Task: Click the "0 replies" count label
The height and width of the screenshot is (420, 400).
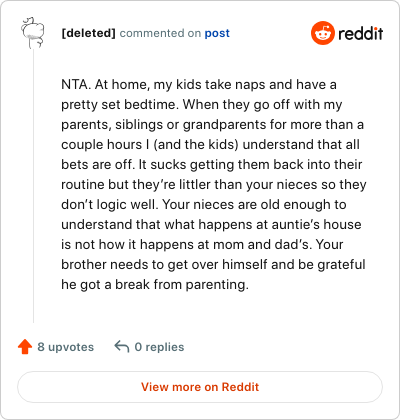Action: click(159, 347)
